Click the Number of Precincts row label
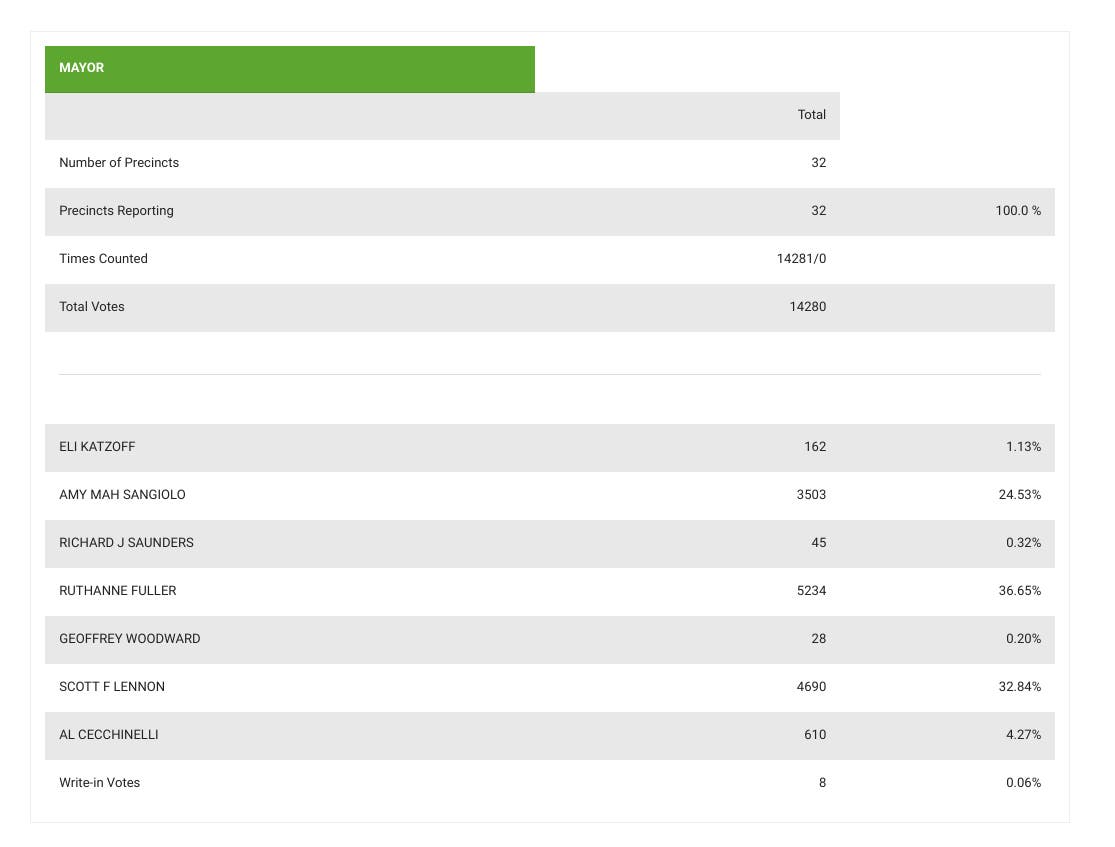Image resolution: width=1115 pixels, height=847 pixels. click(x=119, y=163)
